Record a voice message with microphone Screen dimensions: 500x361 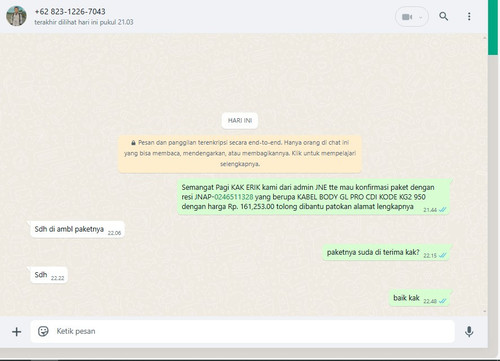pos(469,331)
